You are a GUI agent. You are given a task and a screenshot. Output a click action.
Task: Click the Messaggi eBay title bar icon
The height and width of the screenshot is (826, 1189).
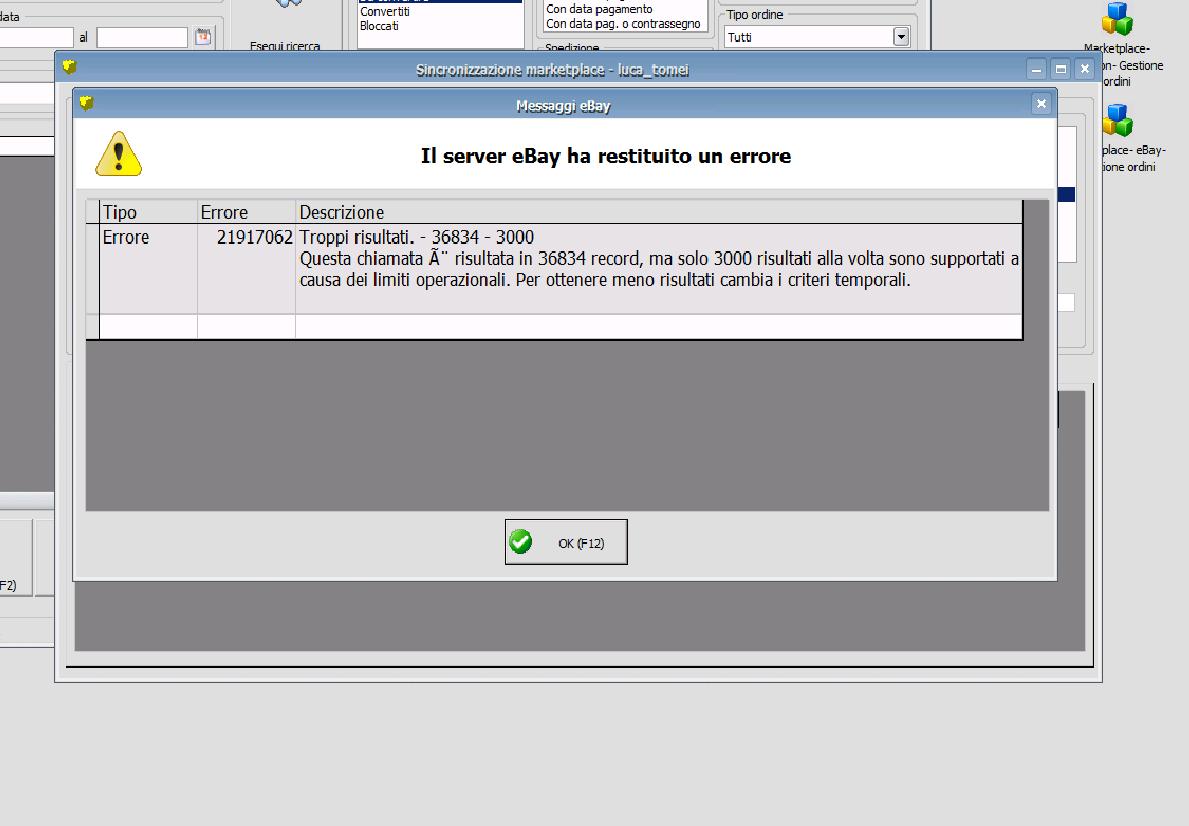click(x=86, y=102)
